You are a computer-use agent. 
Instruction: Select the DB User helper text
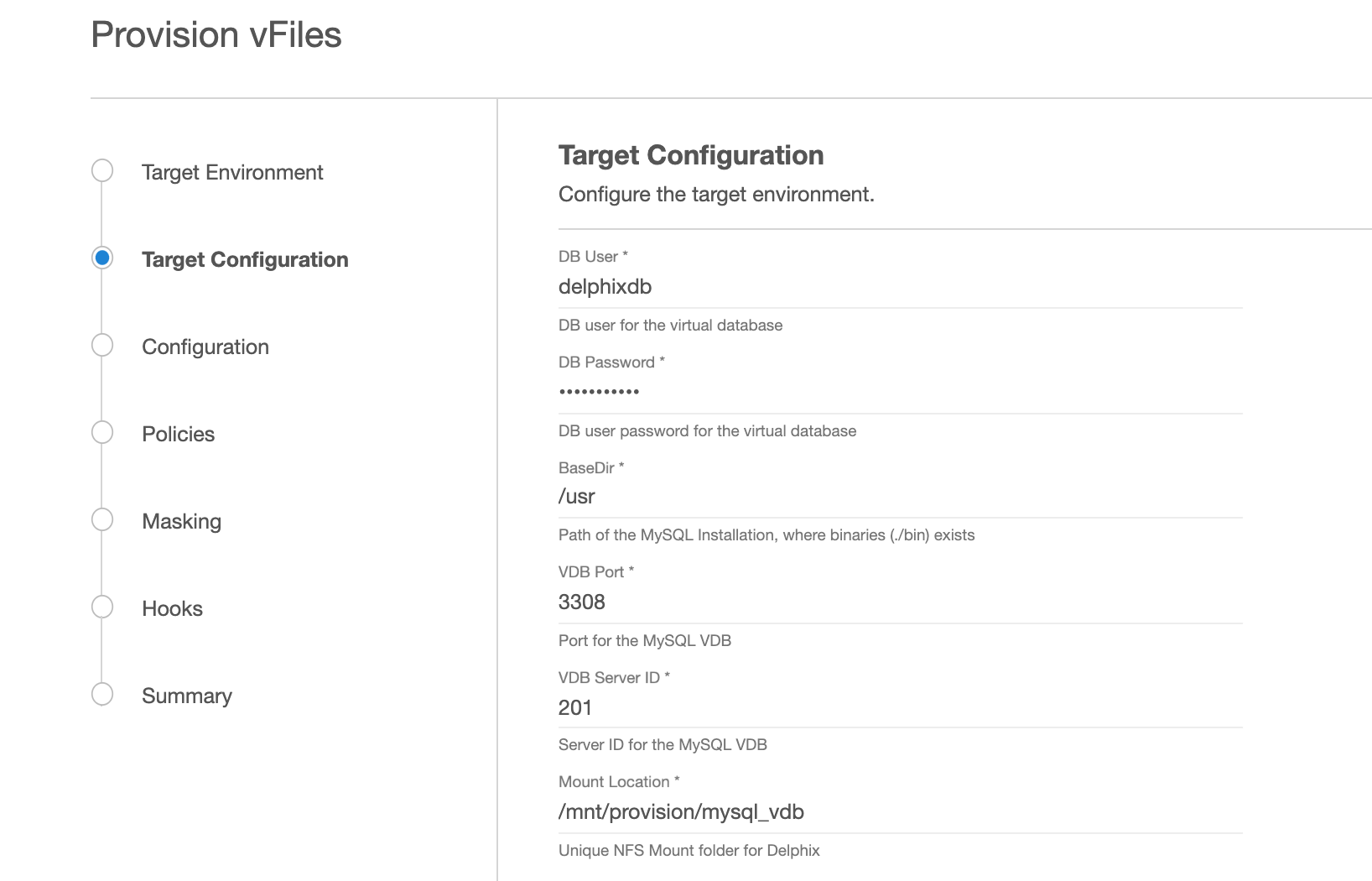pos(670,326)
